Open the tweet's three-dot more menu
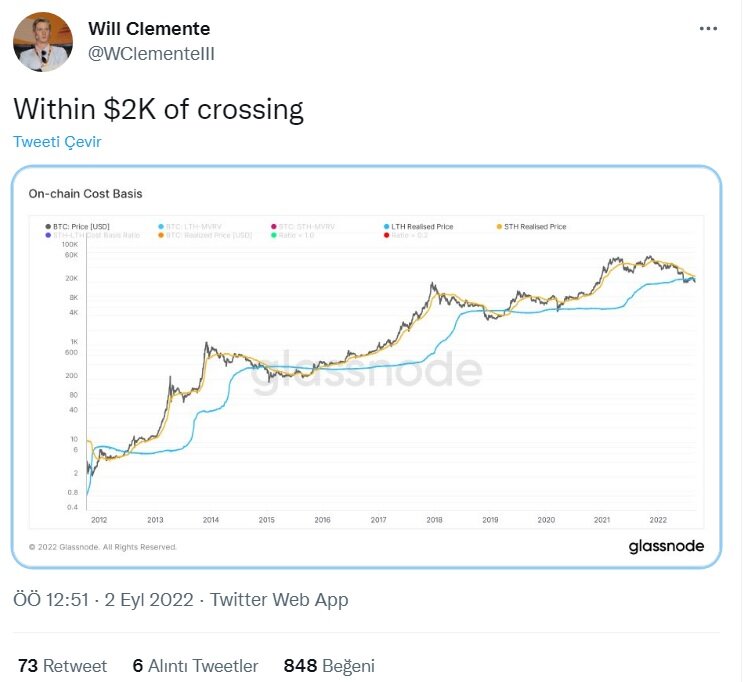 [708, 28]
